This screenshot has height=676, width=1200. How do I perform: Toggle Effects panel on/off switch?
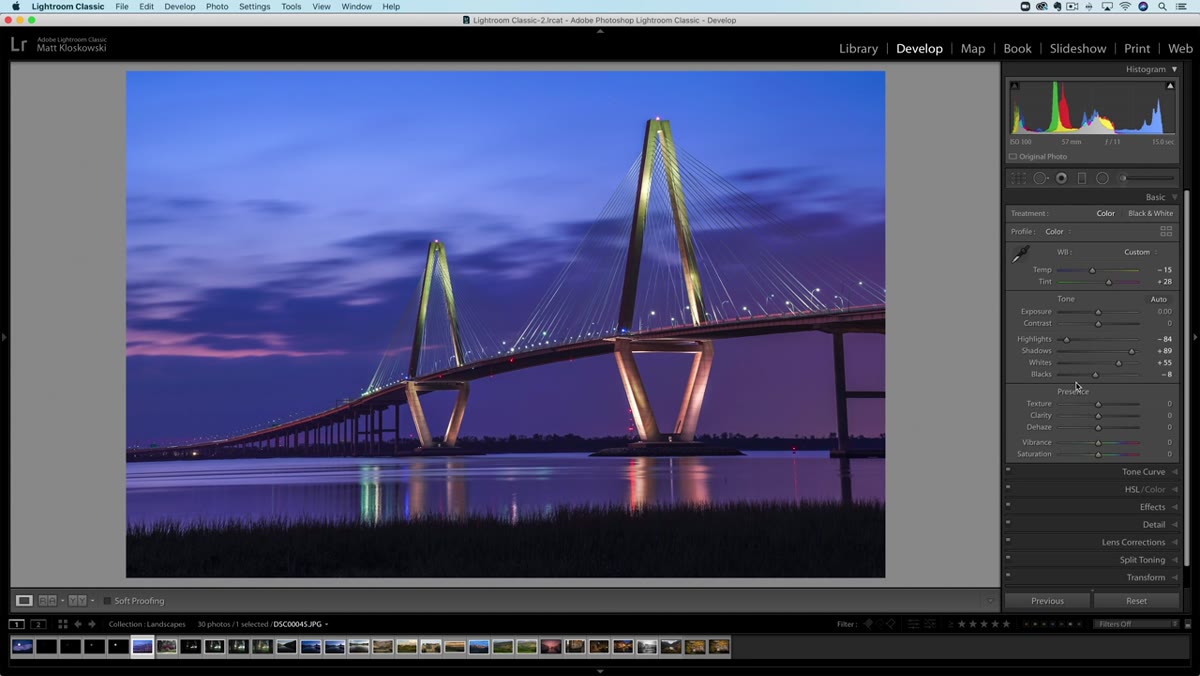[x=1008, y=505]
